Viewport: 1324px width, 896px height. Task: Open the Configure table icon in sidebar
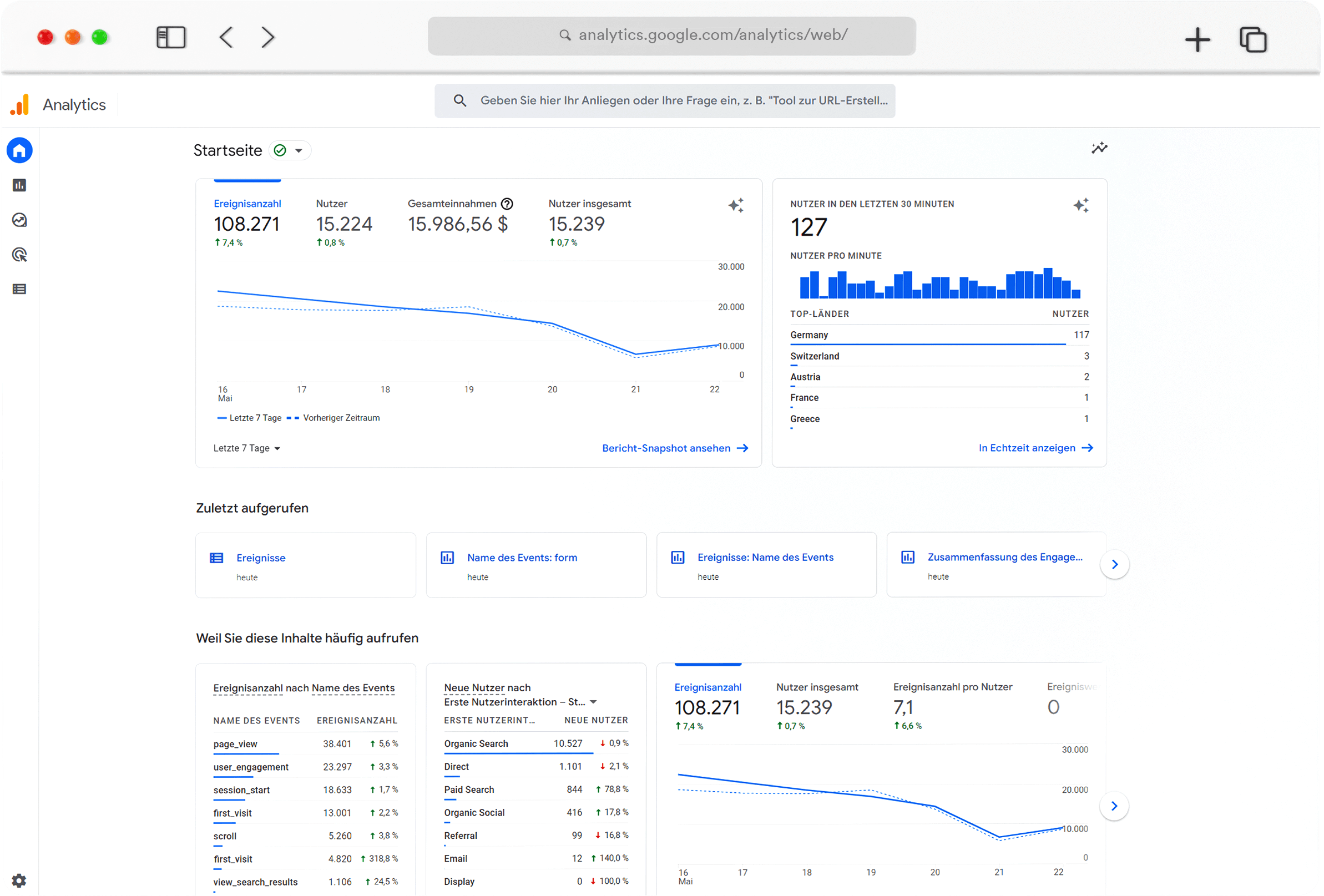[19, 290]
